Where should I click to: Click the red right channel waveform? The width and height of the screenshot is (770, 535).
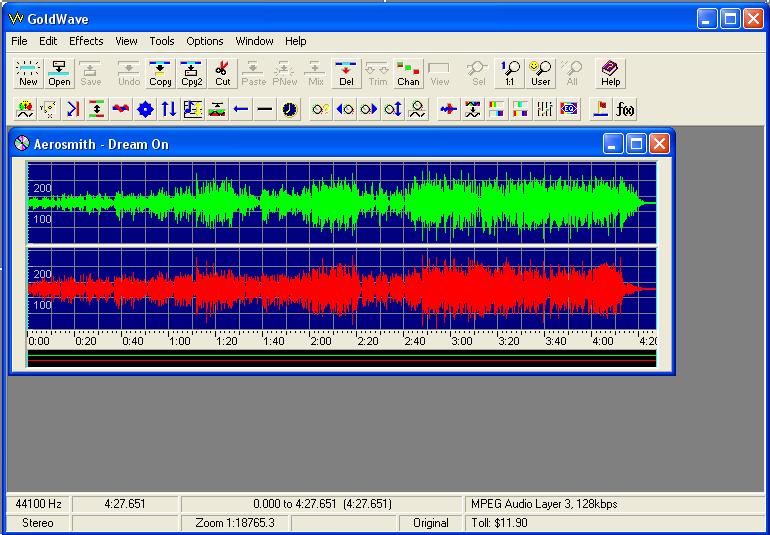(340, 289)
